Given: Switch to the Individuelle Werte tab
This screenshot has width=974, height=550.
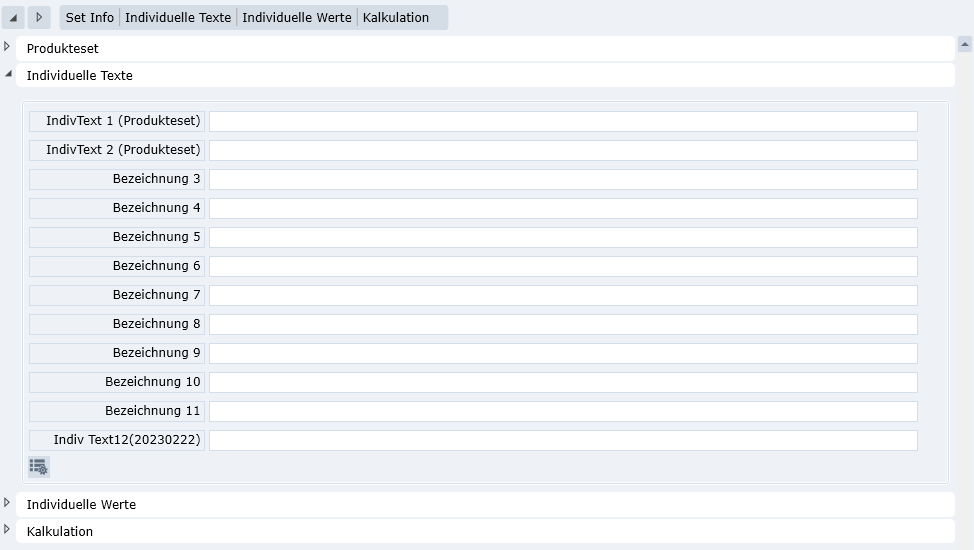Looking at the screenshot, I should [x=297, y=17].
